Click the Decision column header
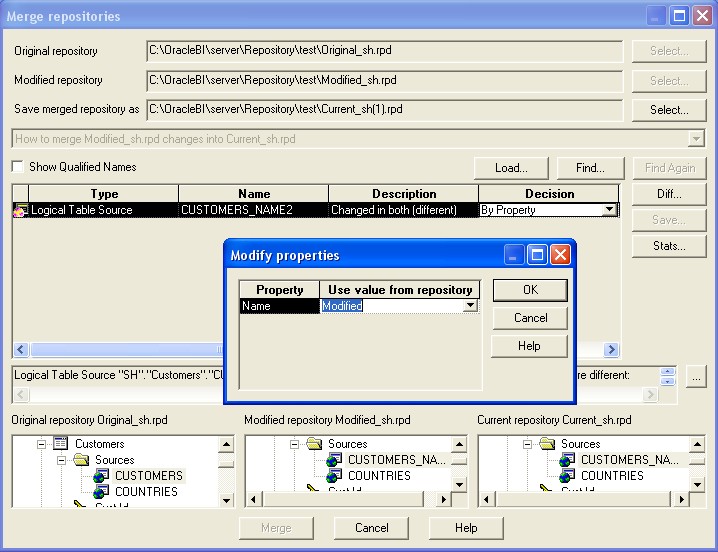 549,194
